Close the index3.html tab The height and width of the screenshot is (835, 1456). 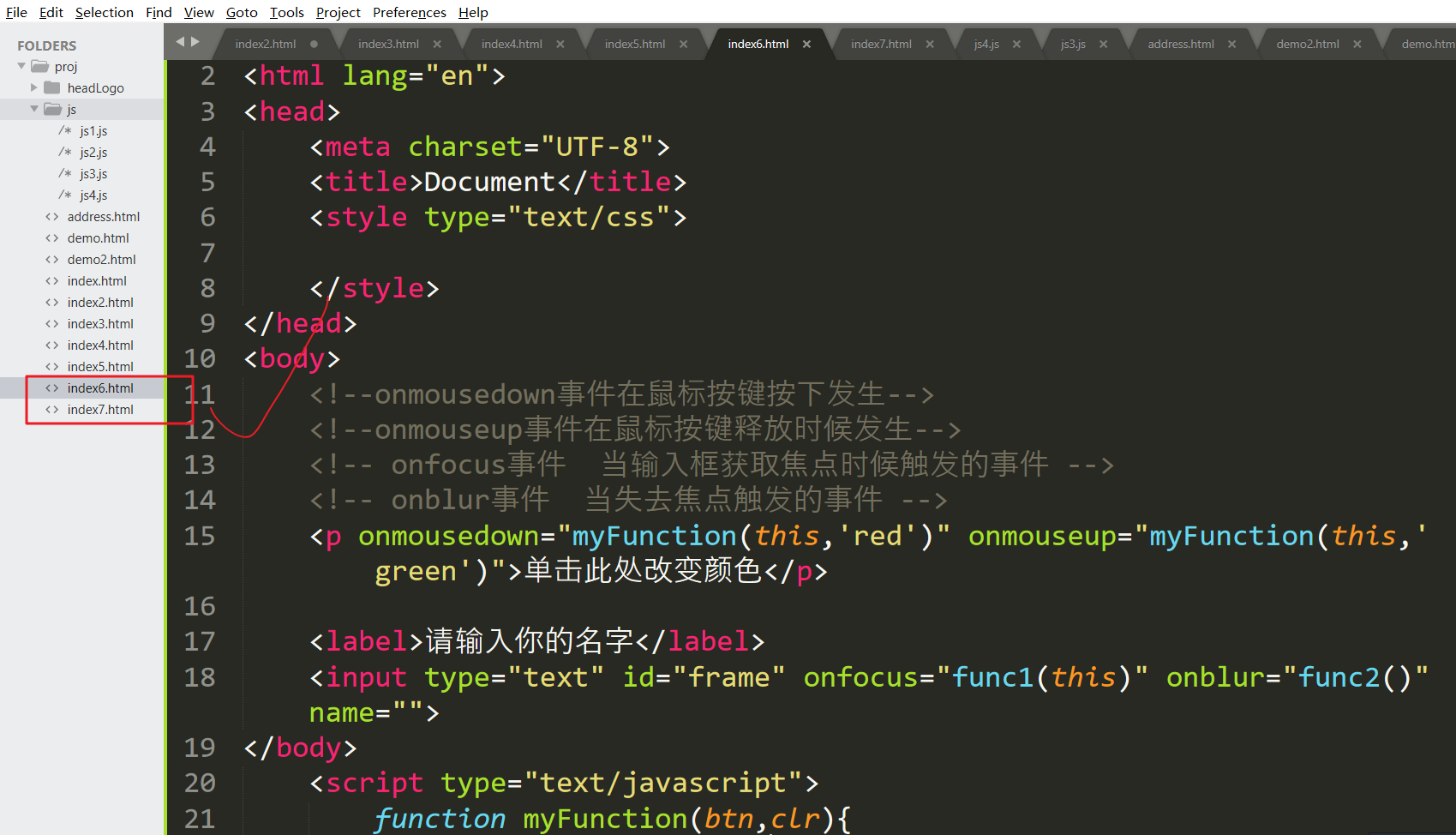[x=437, y=44]
